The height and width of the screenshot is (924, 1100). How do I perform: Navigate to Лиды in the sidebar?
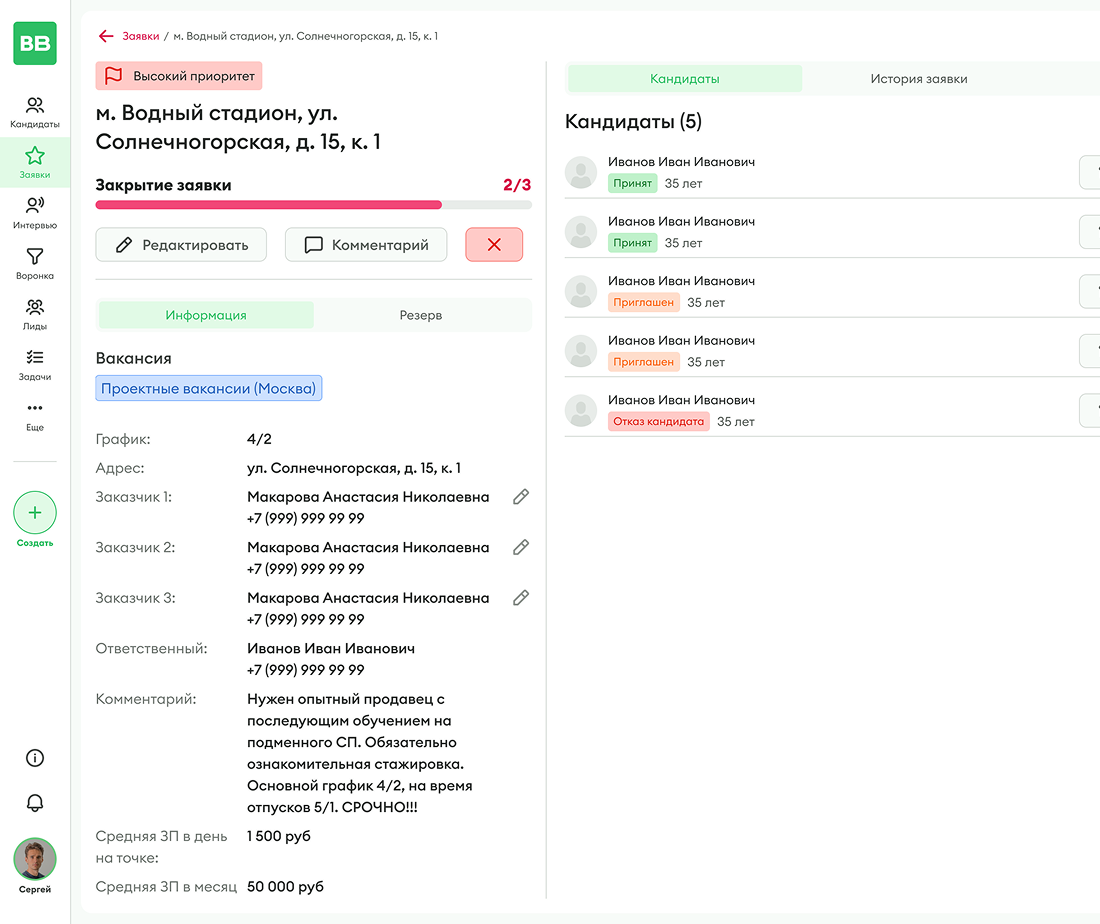(35, 314)
